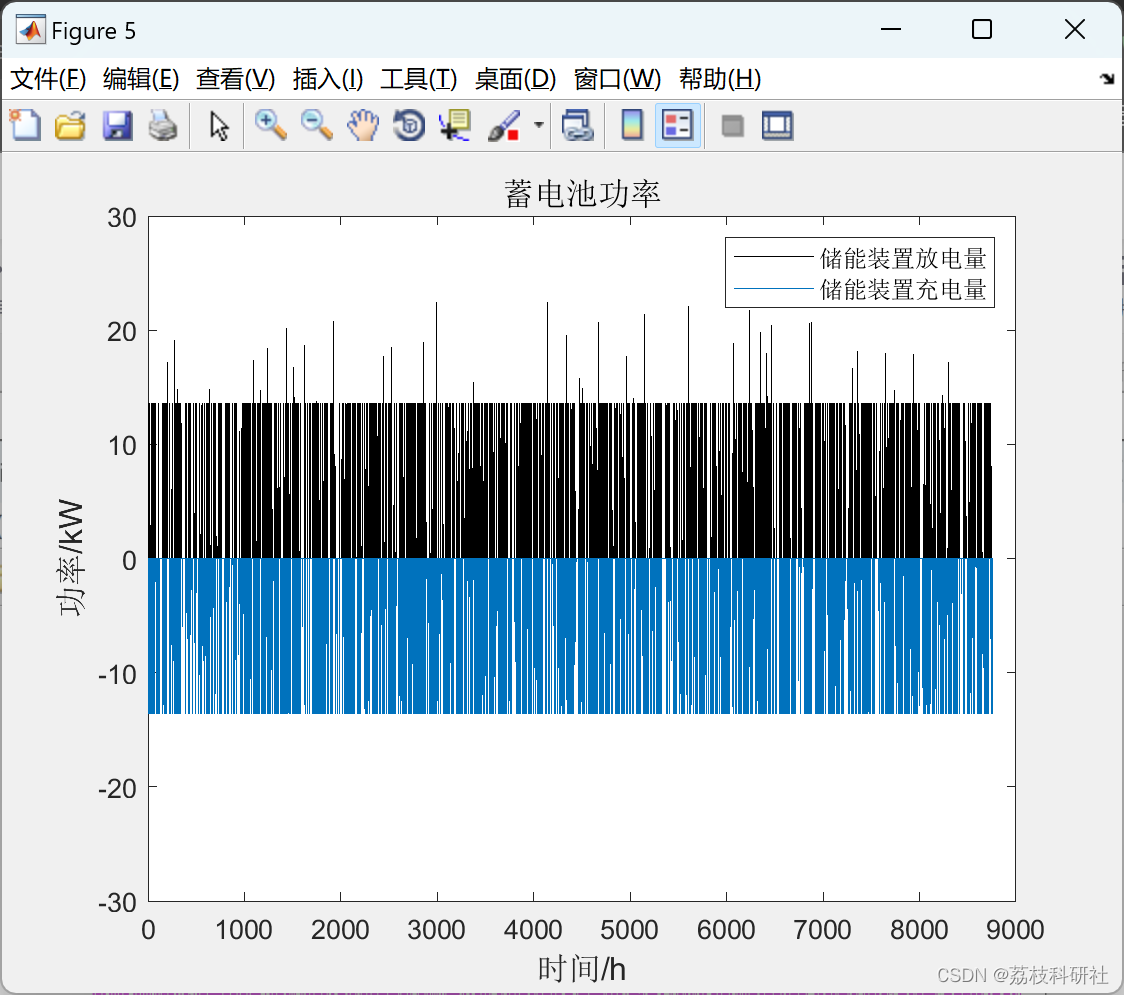Click Show Plot Tools and dock icon
Viewport: 1124px width, 995px height.
[778, 125]
